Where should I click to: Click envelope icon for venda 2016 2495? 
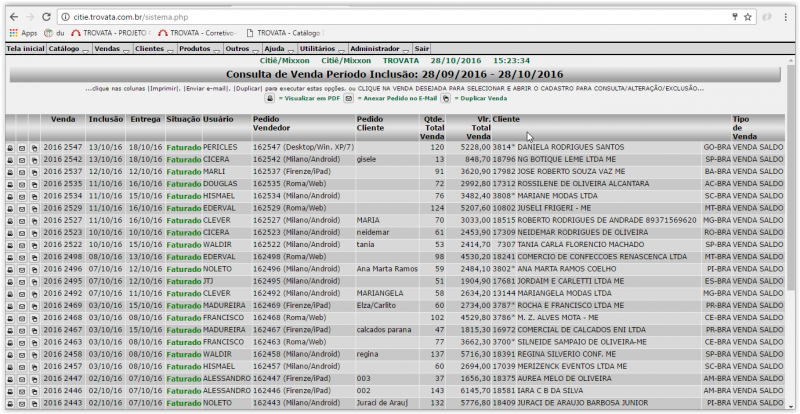22,282
